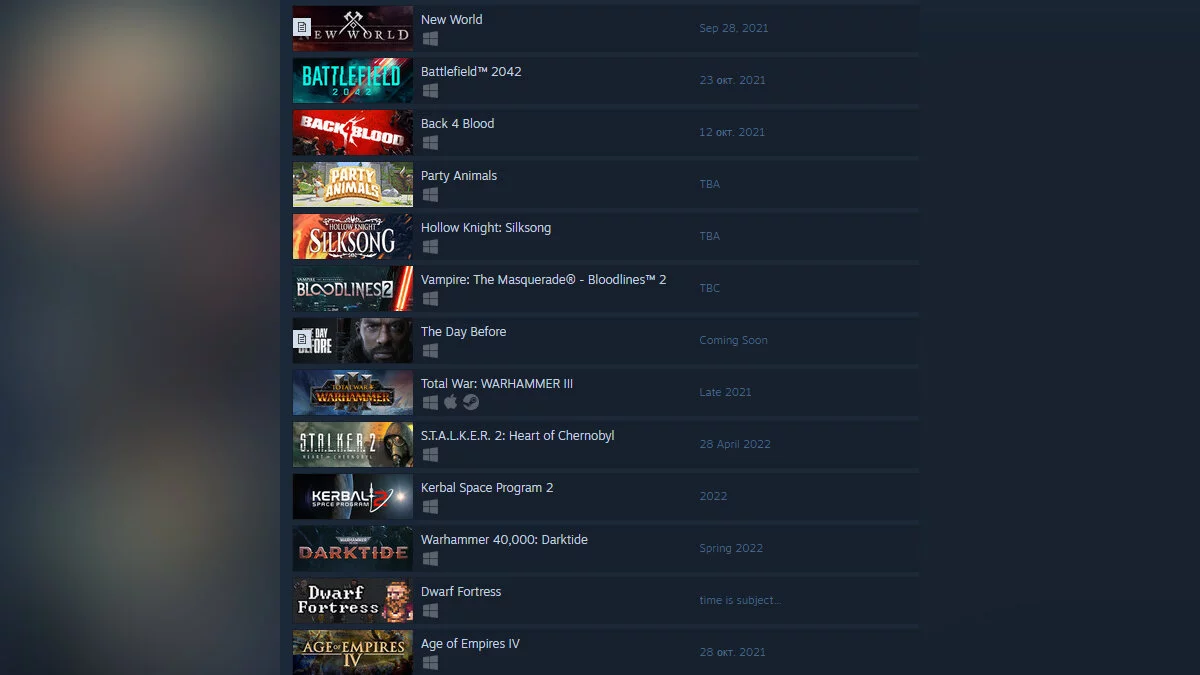Image resolution: width=1200 pixels, height=675 pixels.
Task: Click the Dwarf Fortress 'time is subject...' date
Action: tap(740, 600)
